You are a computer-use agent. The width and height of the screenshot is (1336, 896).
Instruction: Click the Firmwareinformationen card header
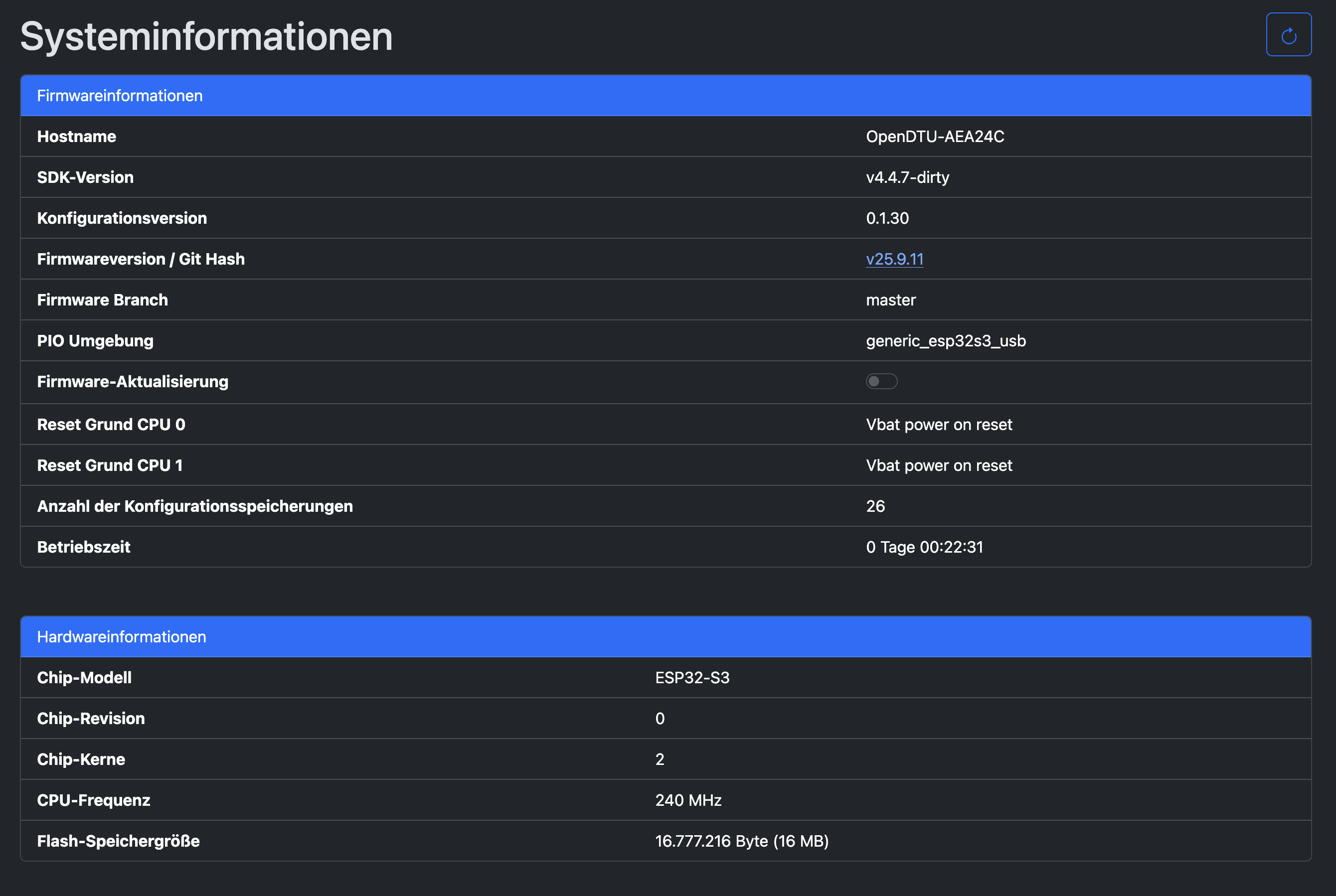pyautogui.click(x=120, y=95)
